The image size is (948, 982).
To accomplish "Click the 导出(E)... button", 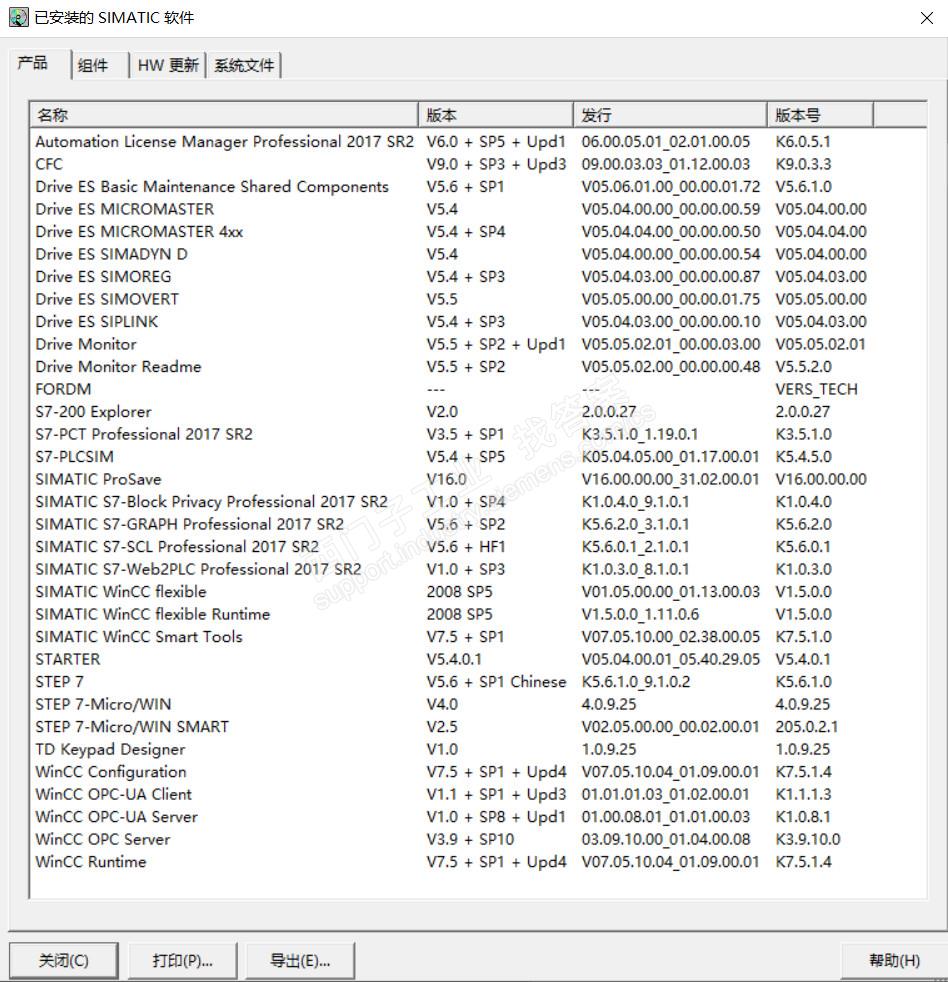I will (300, 960).
